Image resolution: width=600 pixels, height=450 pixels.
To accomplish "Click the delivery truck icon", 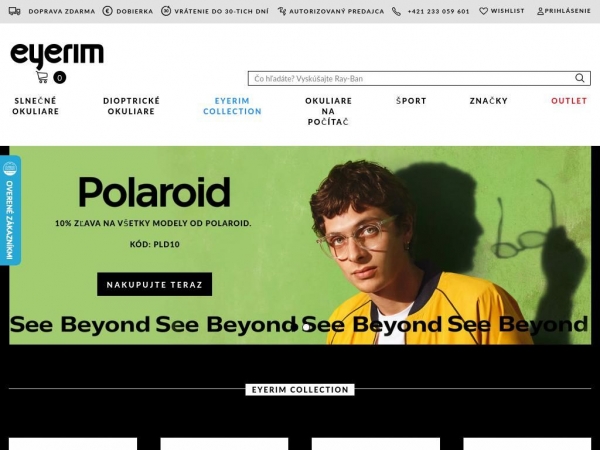I will click(15, 11).
